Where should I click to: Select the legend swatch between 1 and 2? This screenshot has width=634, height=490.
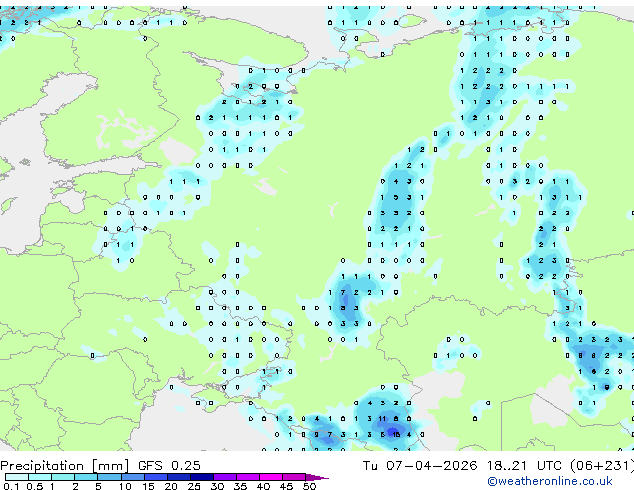[63, 477]
